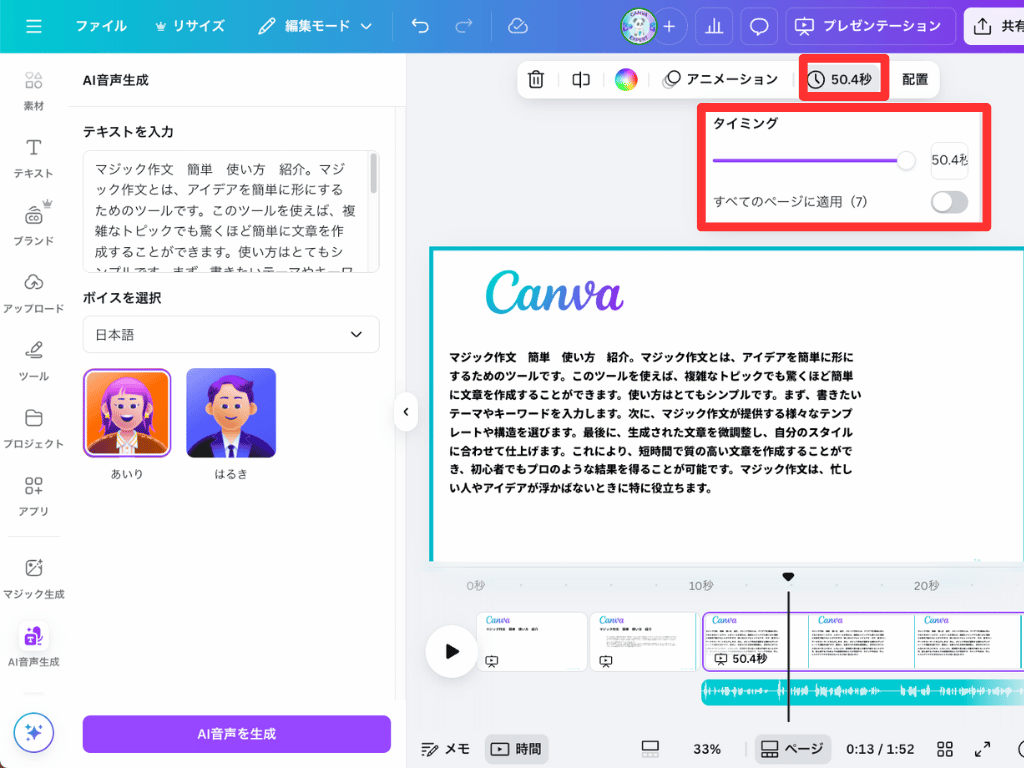Image resolution: width=1024 pixels, height=768 pixels.
Task: Open the comments bubble icon
Action: tap(759, 26)
